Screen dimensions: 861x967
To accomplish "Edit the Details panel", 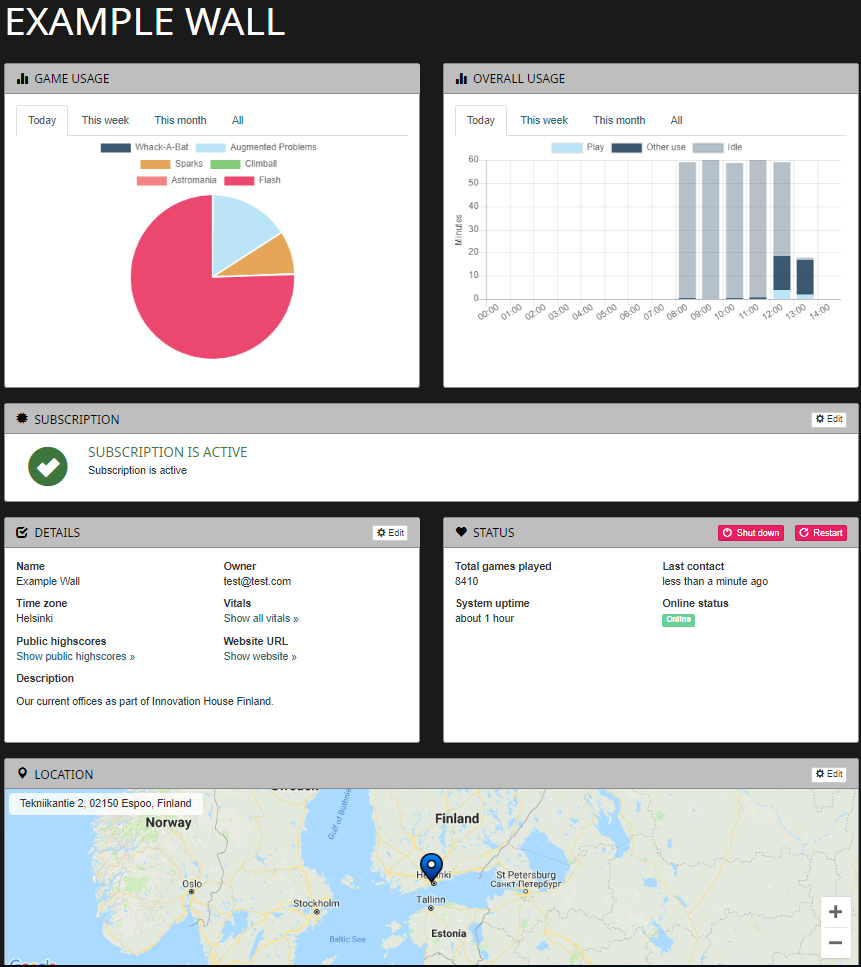I will click(390, 532).
